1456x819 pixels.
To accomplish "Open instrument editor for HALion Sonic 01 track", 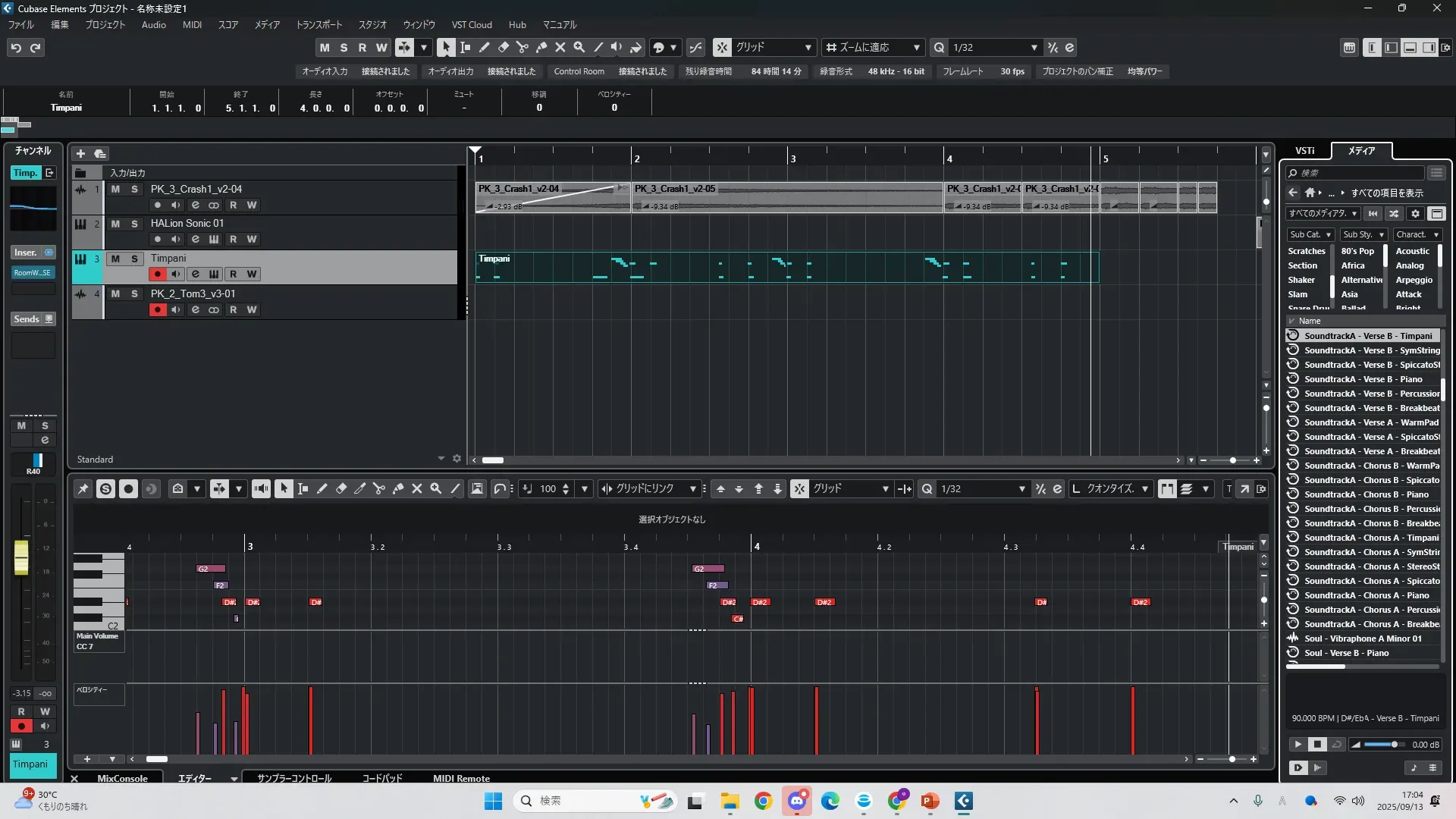I will tap(214, 240).
